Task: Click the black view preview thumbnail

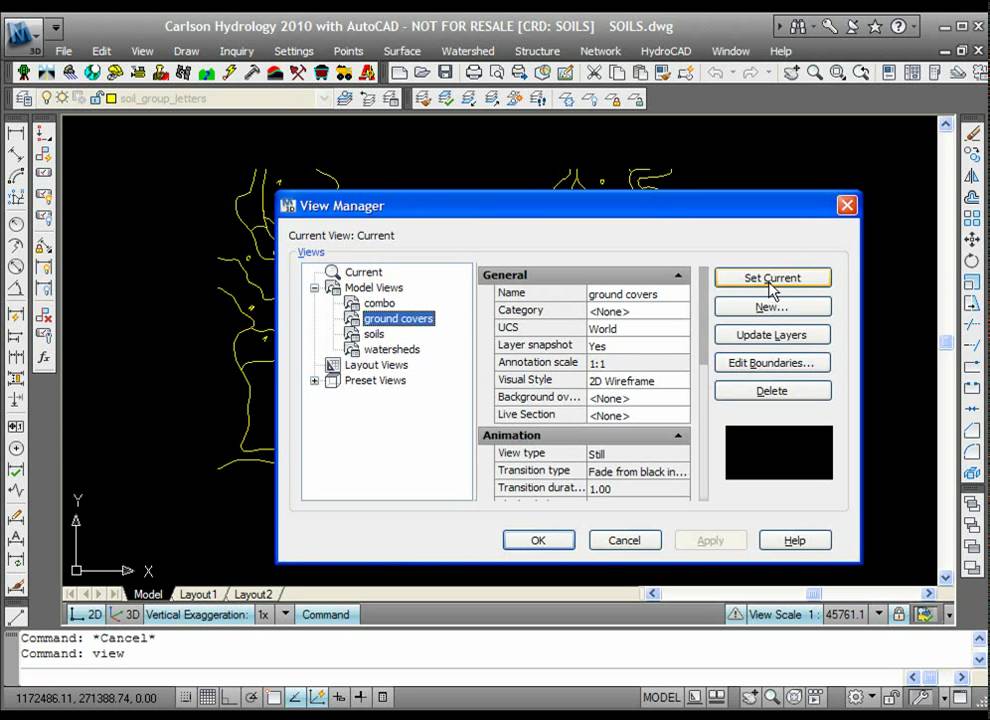Action: [x=778, y=452]
